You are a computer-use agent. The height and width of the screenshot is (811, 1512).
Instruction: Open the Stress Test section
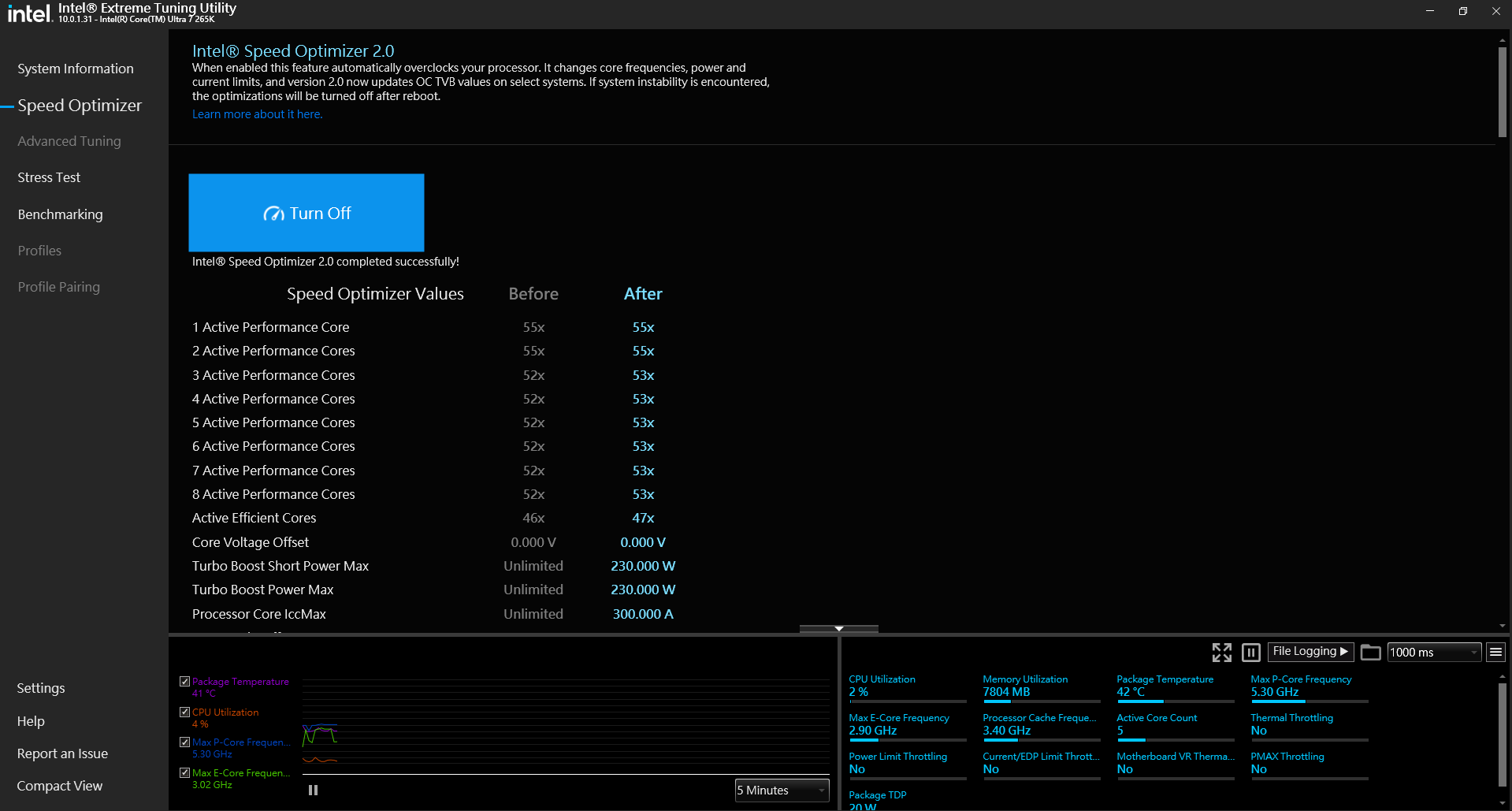(x=49, y=177)
